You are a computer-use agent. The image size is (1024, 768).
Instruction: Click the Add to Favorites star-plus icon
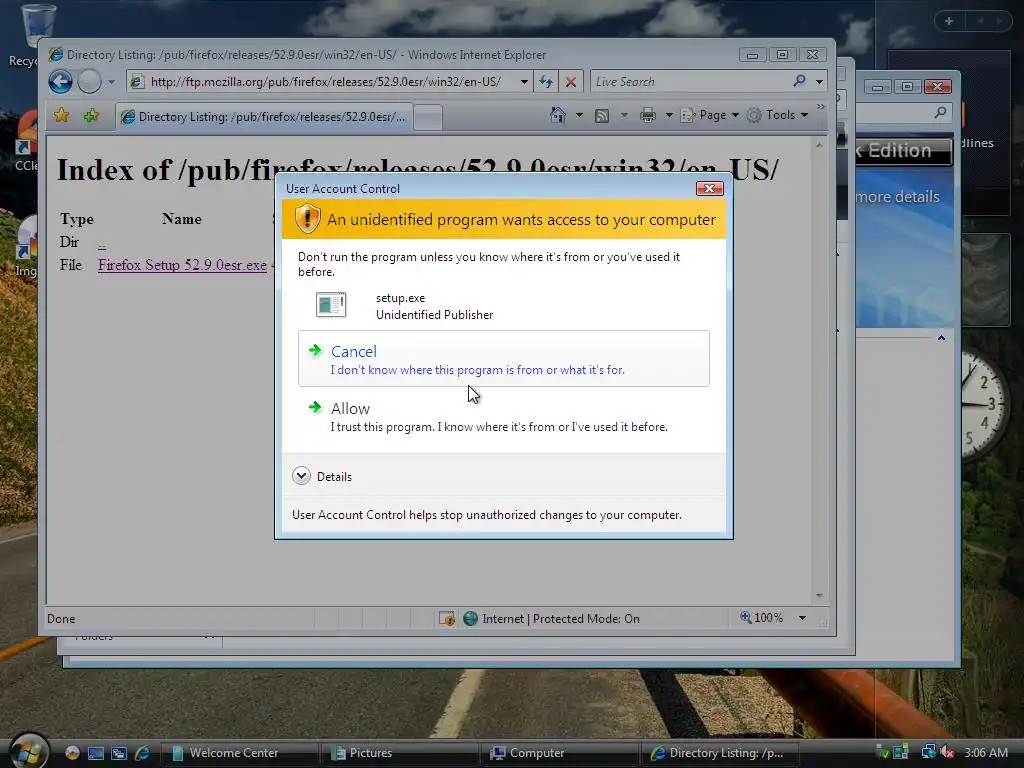point(91,116)
